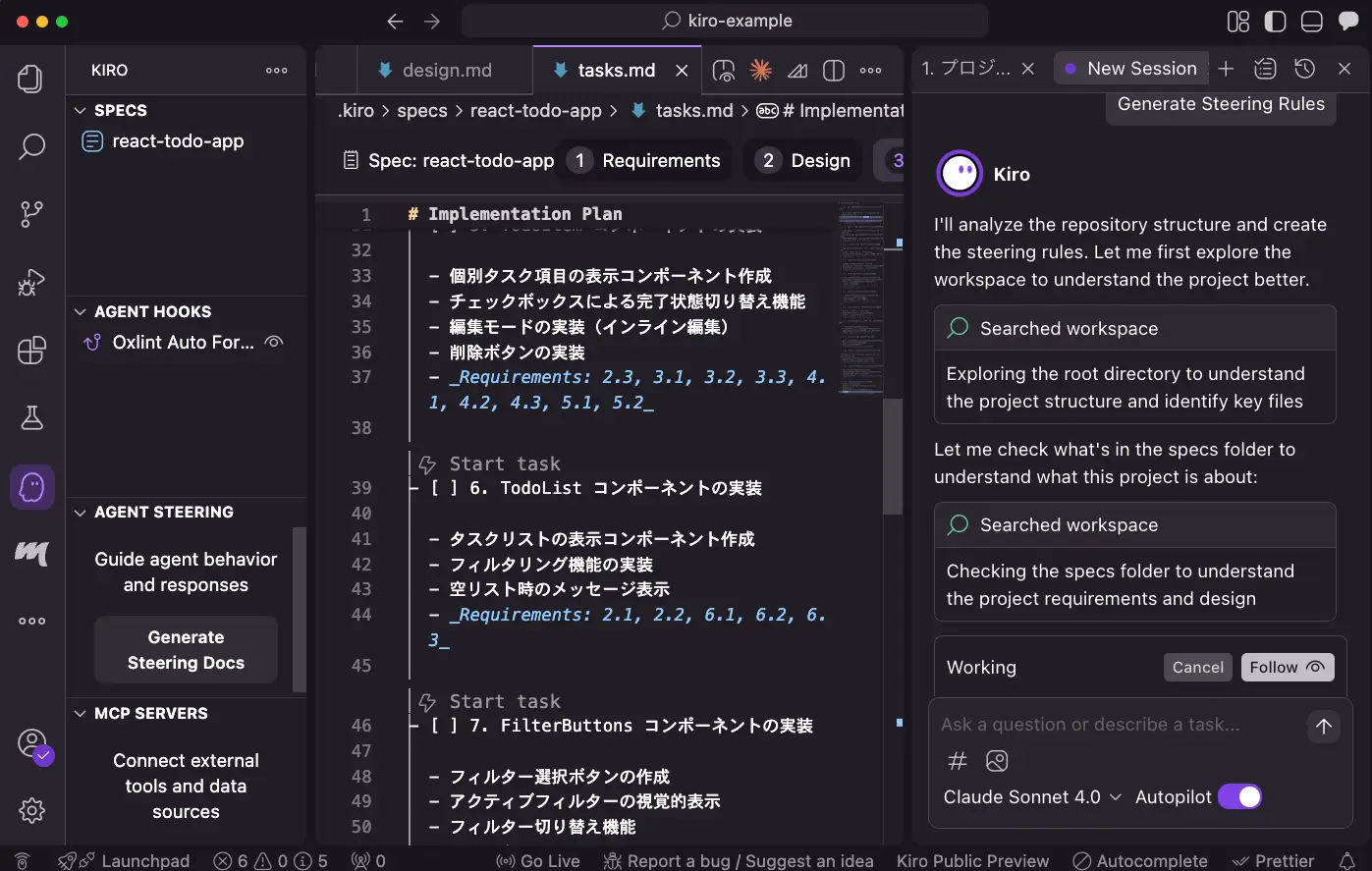Click the code minimap overview
This screenshot has width=1372, height=871.
tap(861, 299)
